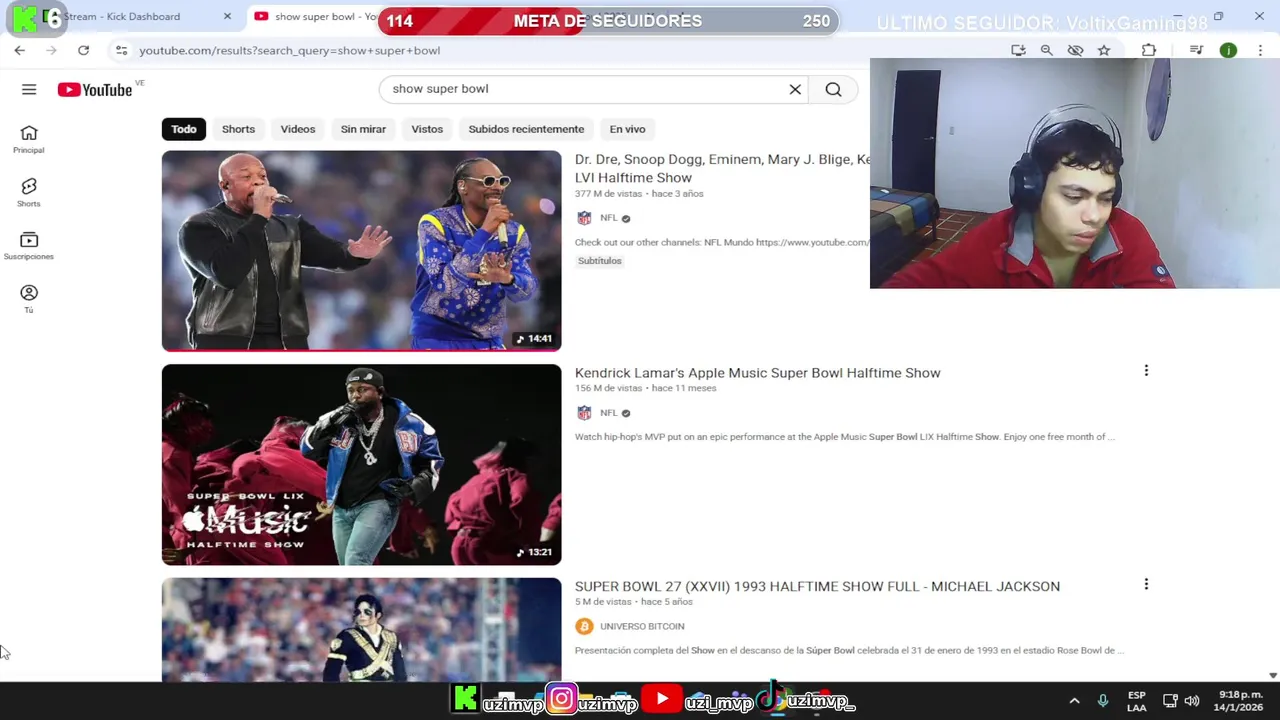
Task: Open the taskbar volume icon
Action: pyautogui.click(x=1192, y=701)
